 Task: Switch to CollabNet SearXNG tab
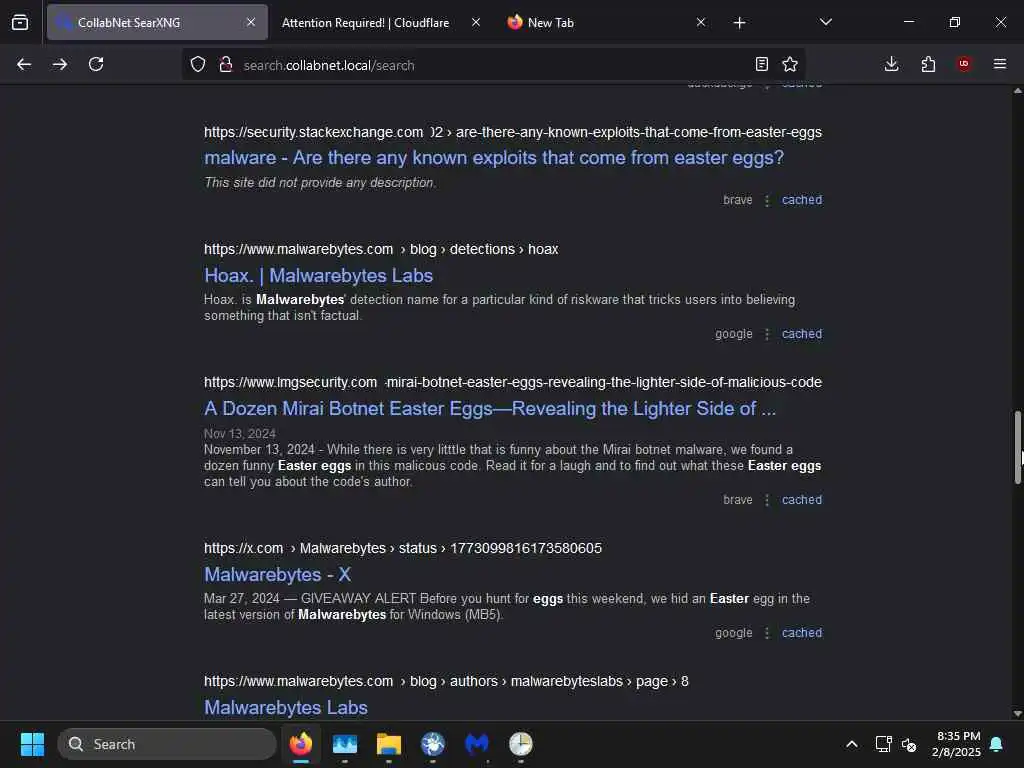(157, 22)
